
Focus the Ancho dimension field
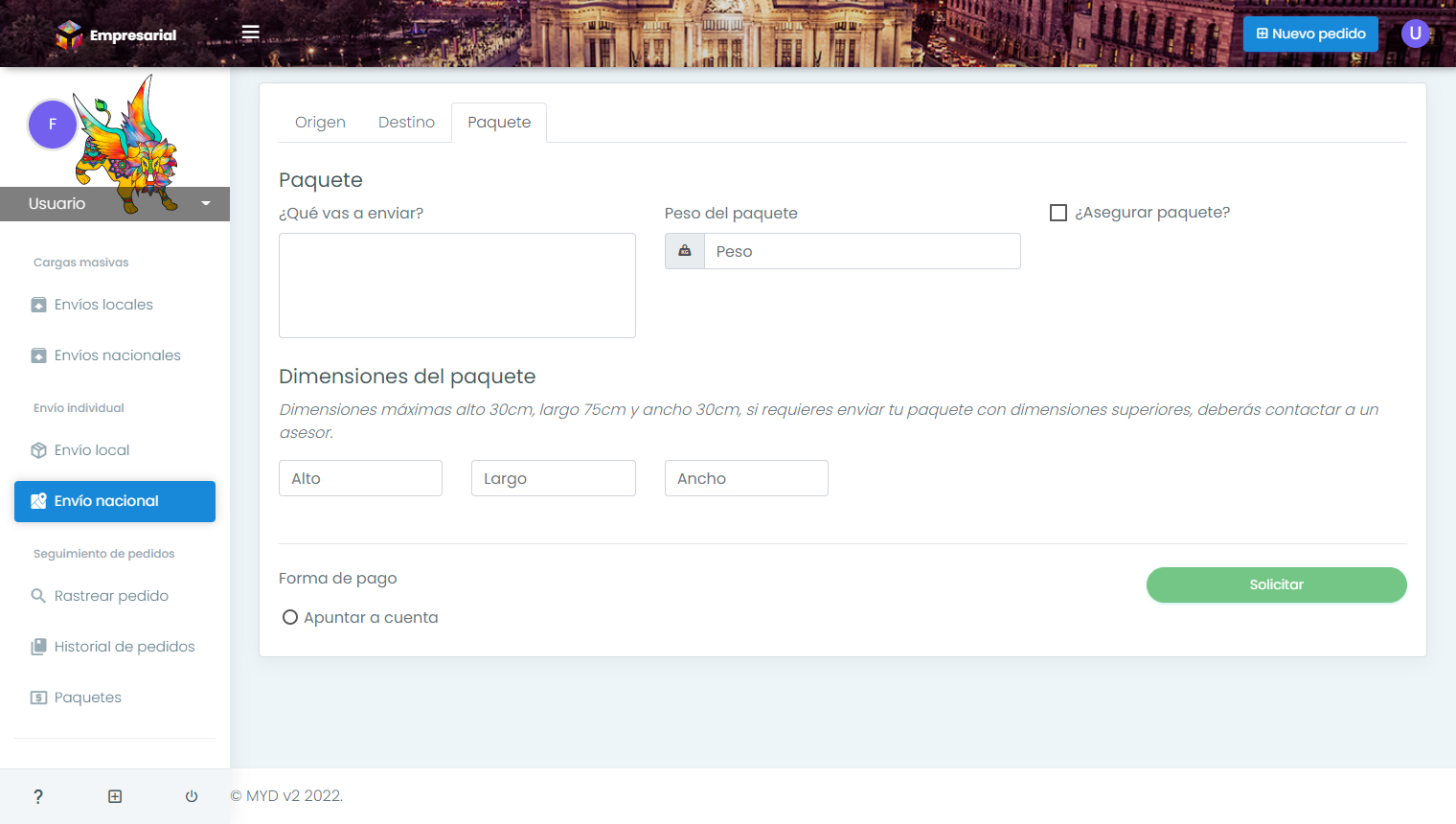click(746, 478)
